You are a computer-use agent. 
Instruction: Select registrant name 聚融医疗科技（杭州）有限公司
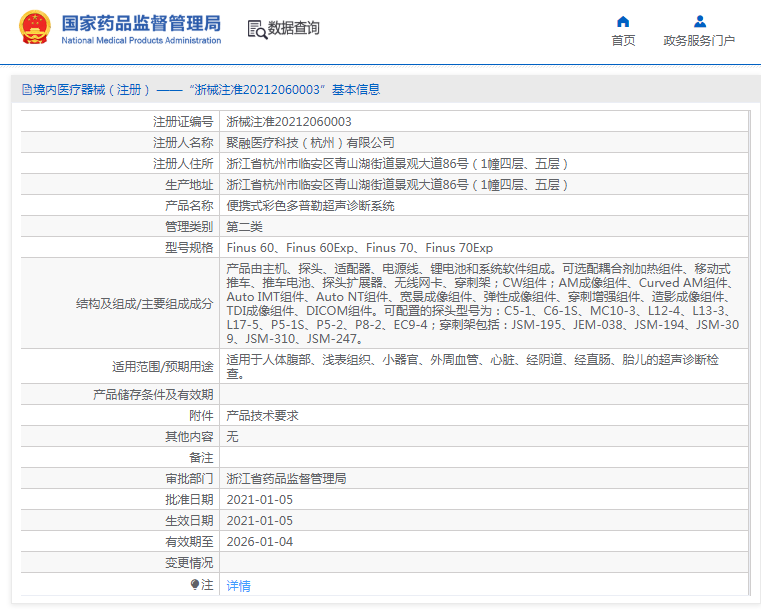(310, 143)
